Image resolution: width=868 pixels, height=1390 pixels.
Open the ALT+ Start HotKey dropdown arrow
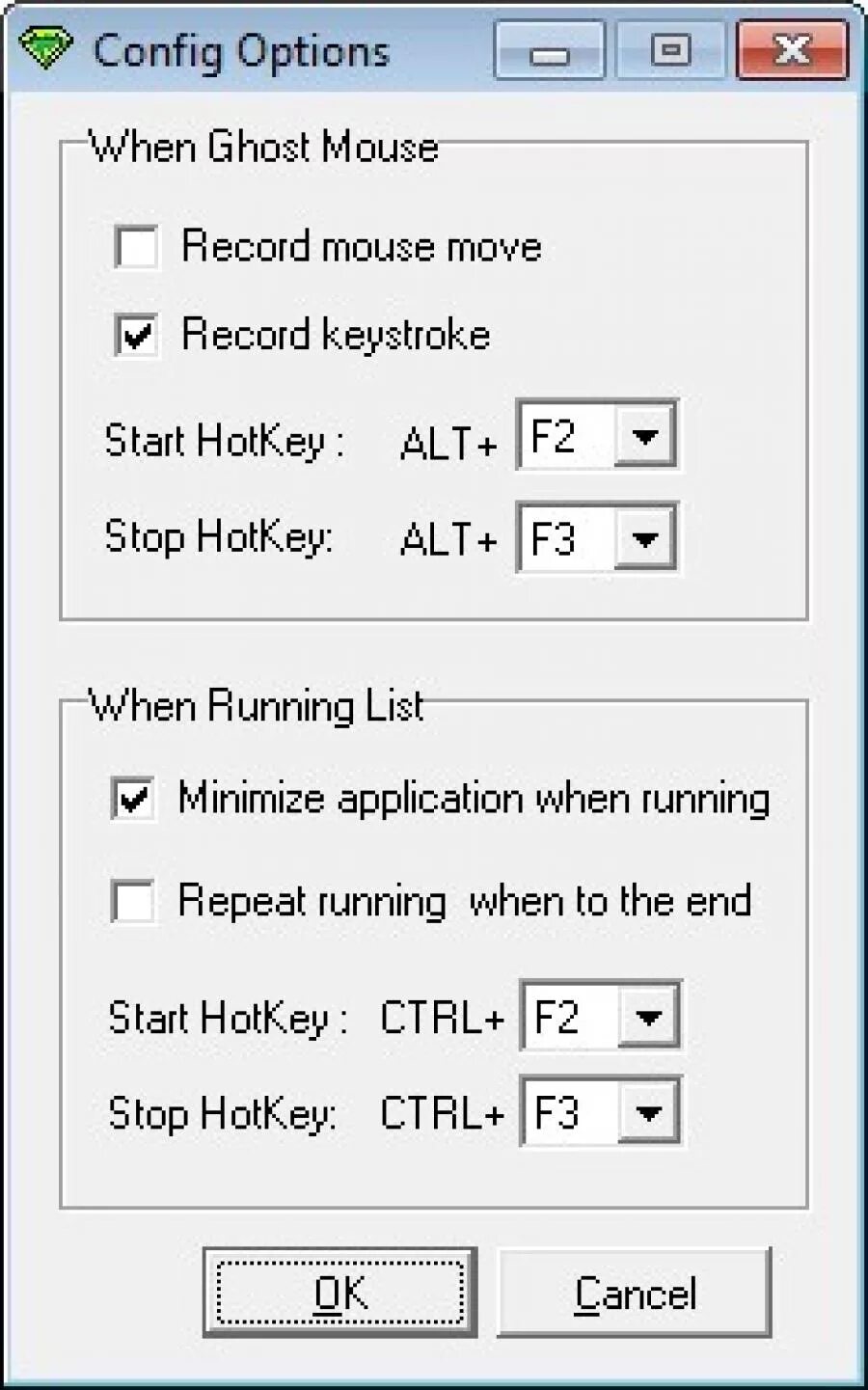(x=643, y=436)
